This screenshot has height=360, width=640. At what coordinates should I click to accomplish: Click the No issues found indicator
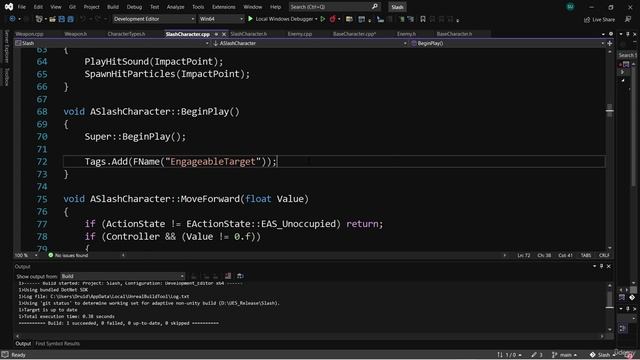pyautogui.click(x=68, y=256)
